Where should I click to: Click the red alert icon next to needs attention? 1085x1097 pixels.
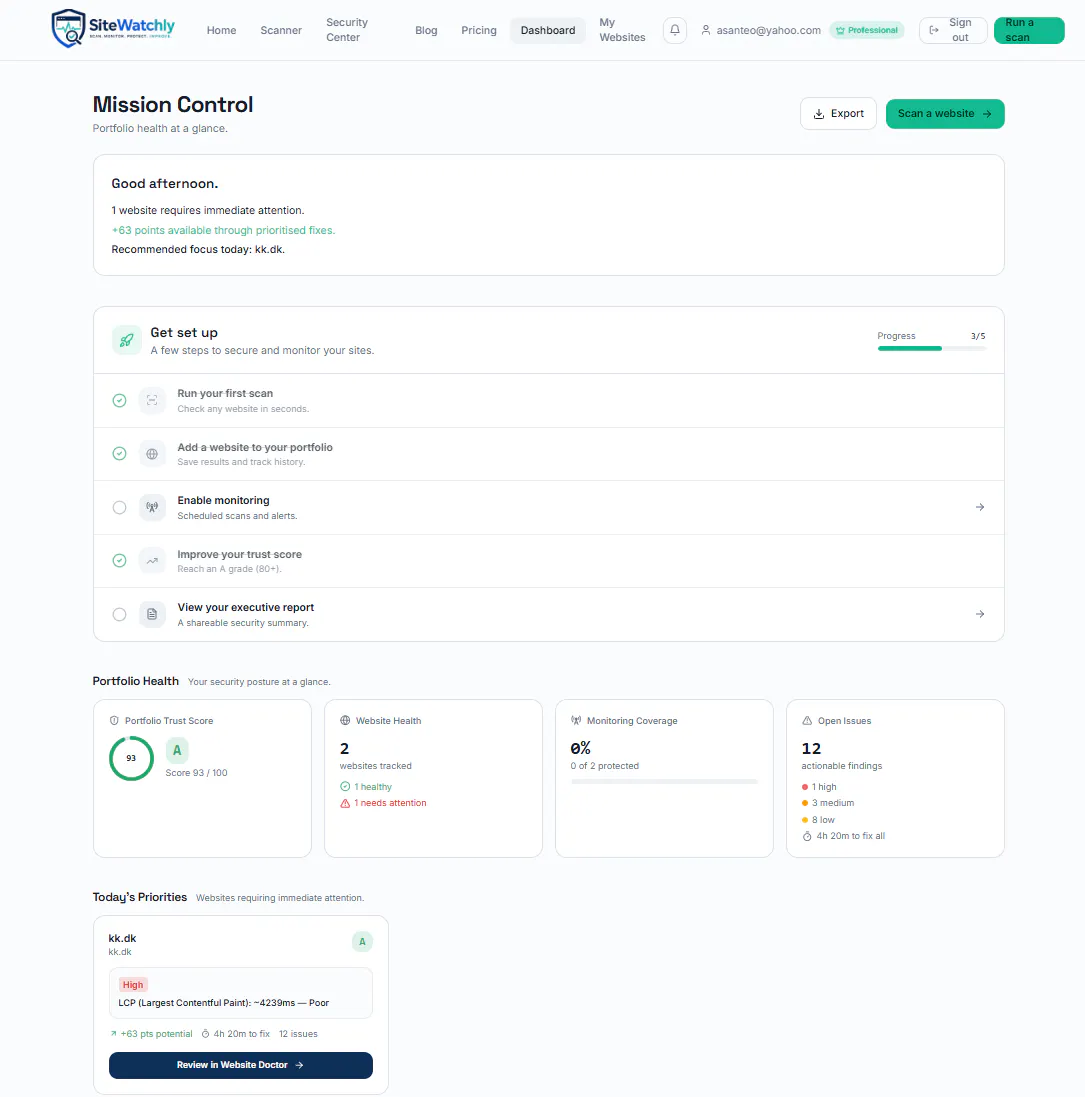click(345, 803)
